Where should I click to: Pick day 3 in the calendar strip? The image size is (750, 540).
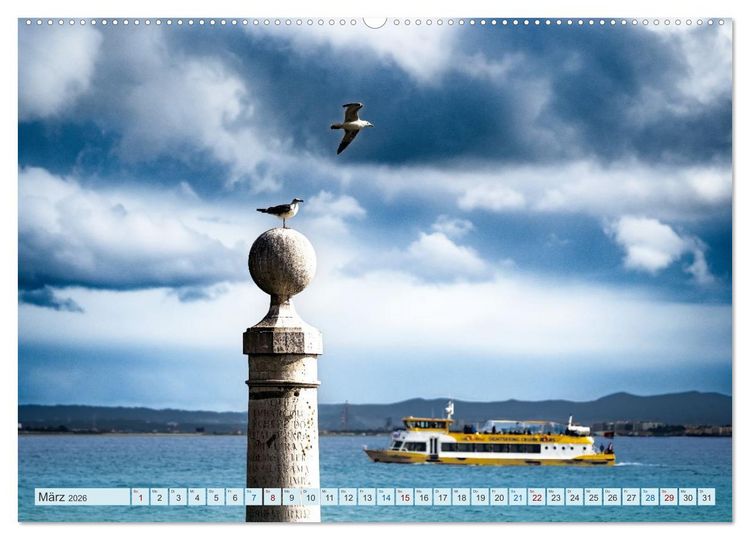tap(178, 497)
